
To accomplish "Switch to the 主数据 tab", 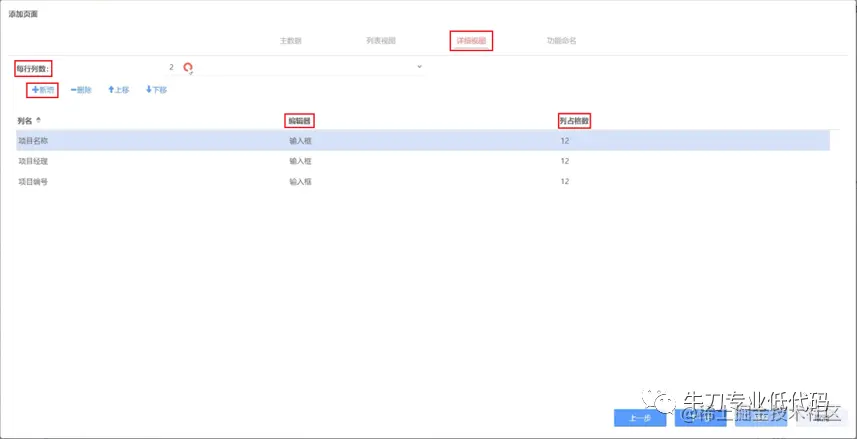I will click(291, 41).
